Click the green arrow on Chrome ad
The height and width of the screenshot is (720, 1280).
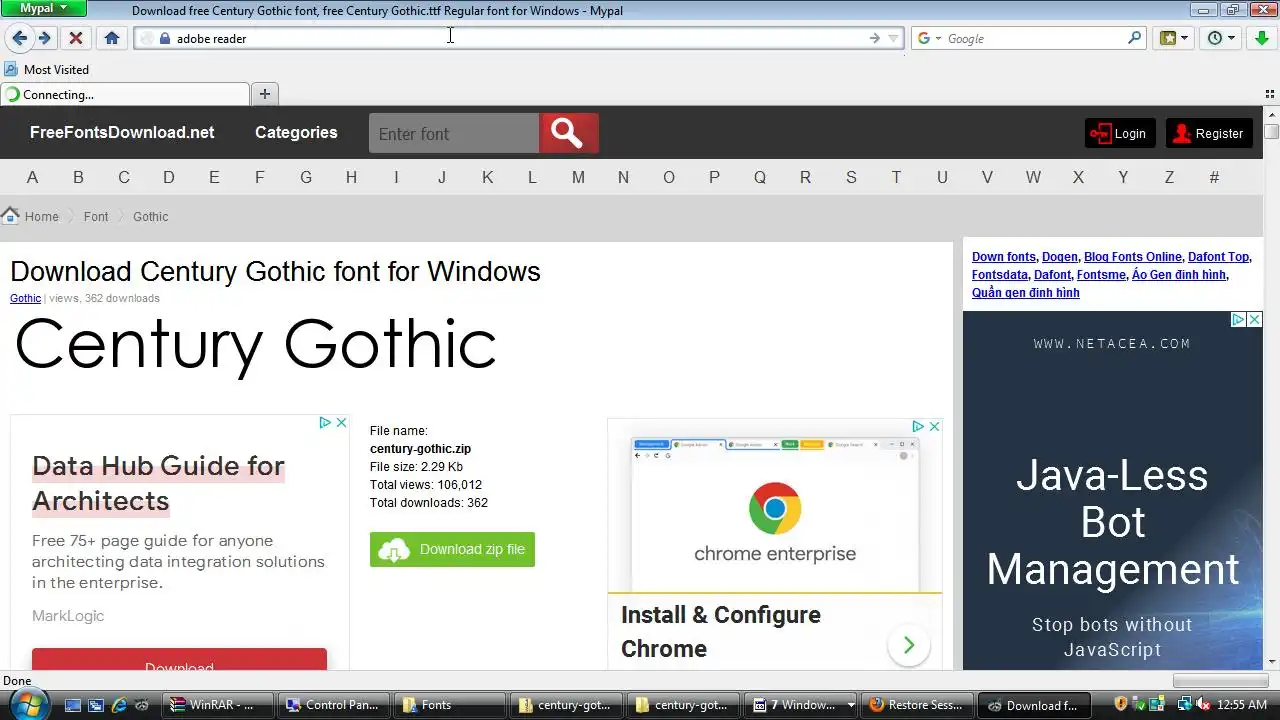click(909, 645)
